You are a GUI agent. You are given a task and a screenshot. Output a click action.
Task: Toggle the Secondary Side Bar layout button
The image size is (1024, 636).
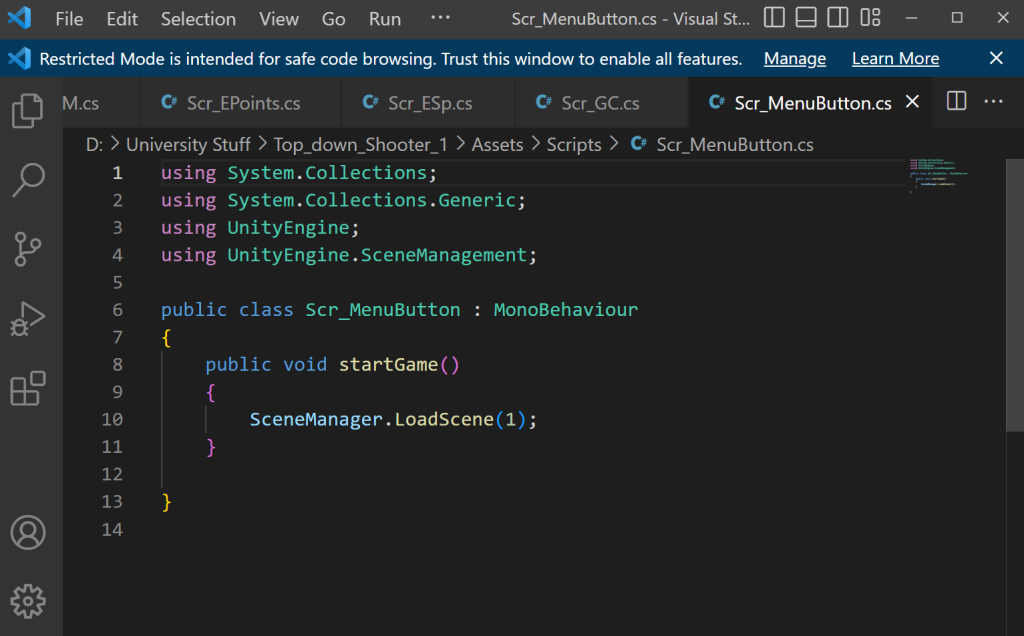pyautogui.click(x=838, y=18)
